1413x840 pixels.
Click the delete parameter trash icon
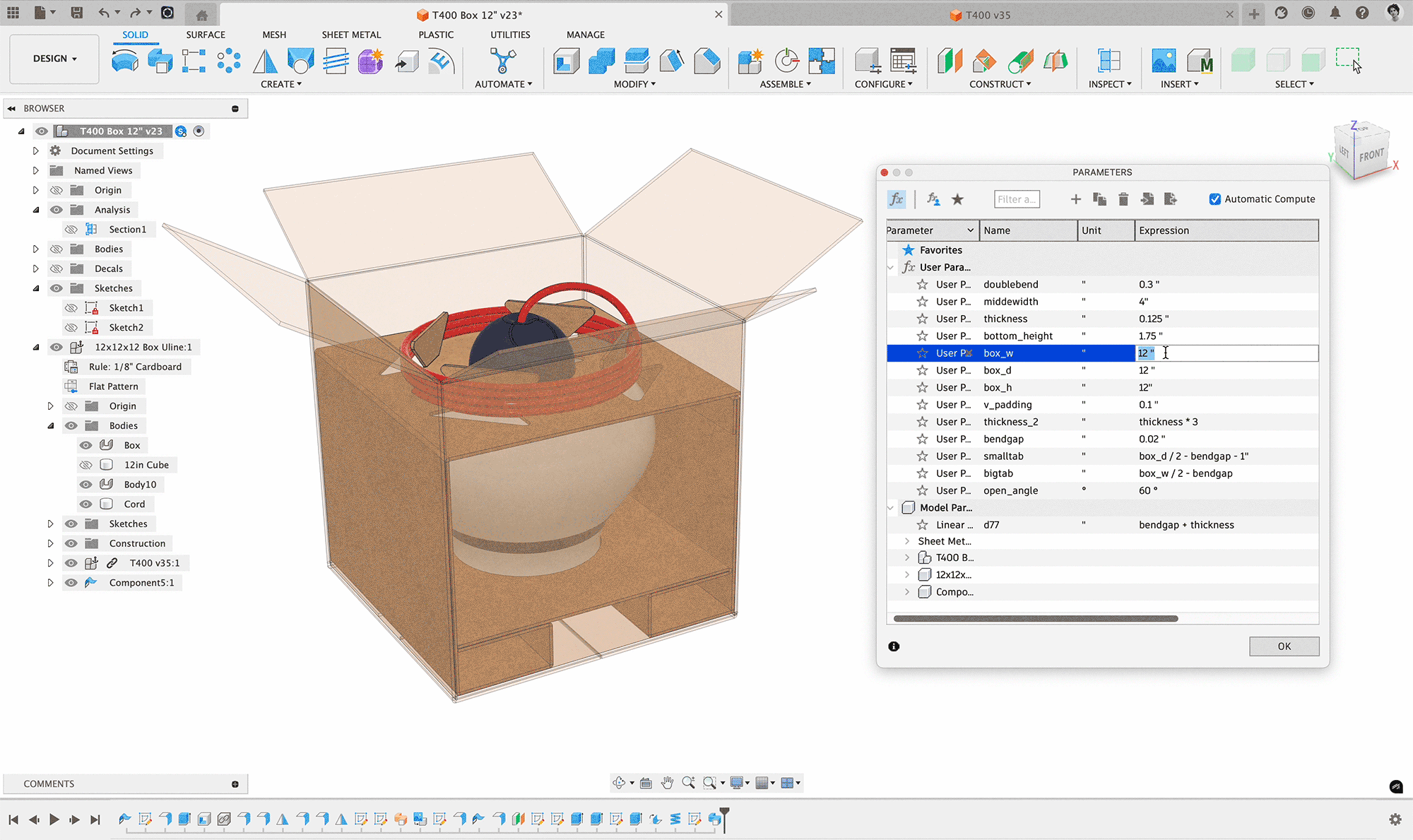[1123, 199]
